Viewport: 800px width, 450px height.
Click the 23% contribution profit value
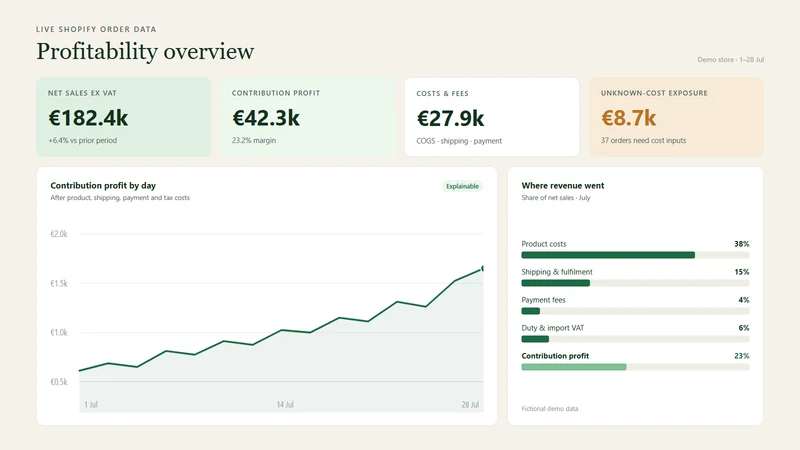tap(742, 356)
